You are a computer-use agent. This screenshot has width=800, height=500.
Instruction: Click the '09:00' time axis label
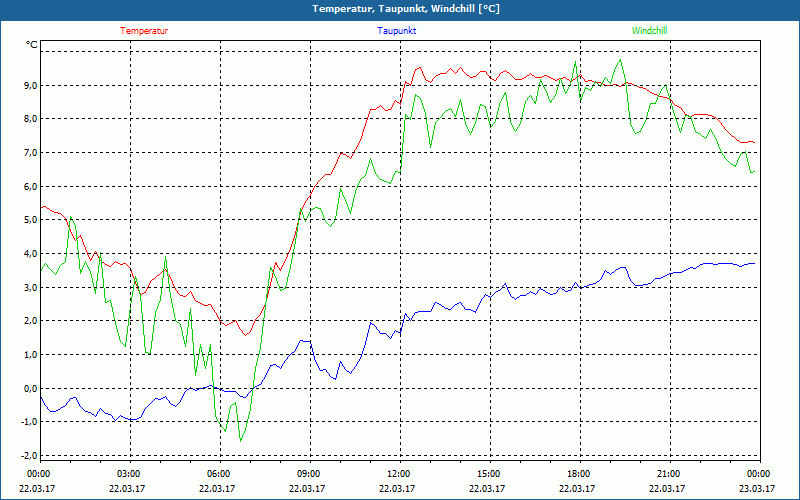click(x=308, y=474)
